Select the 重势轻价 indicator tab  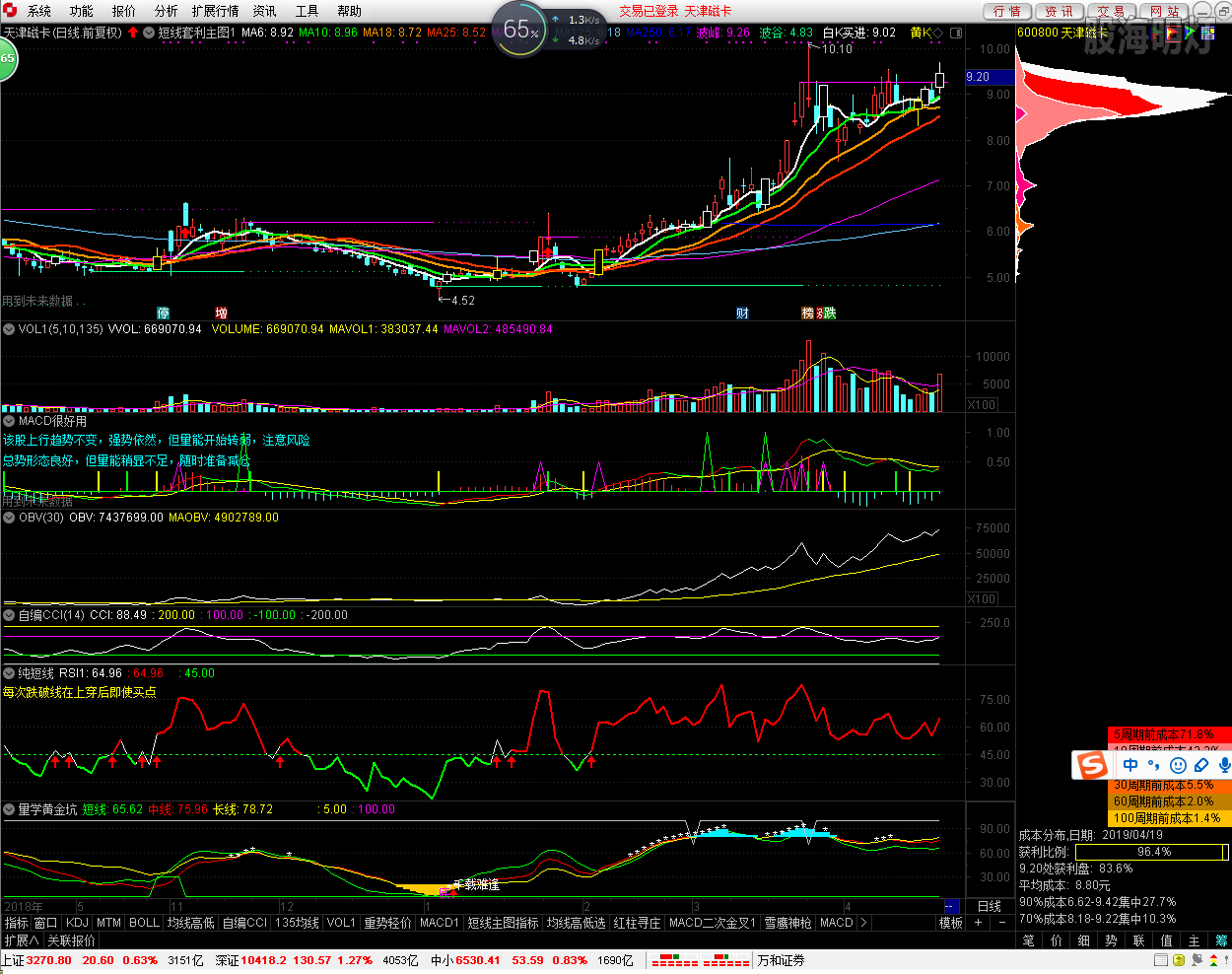(x=388, y=923)
